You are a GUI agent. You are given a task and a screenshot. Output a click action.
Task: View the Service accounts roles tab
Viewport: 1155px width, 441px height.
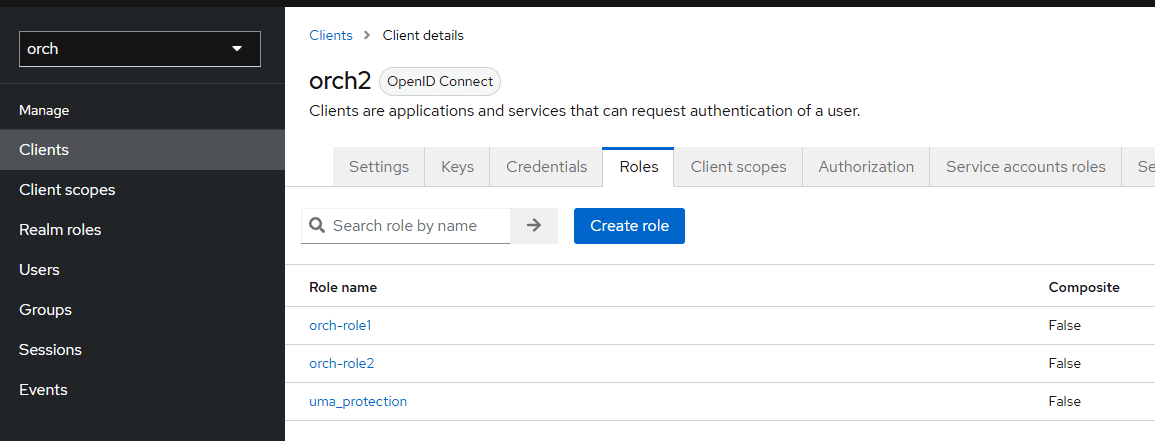point(1025,167)
